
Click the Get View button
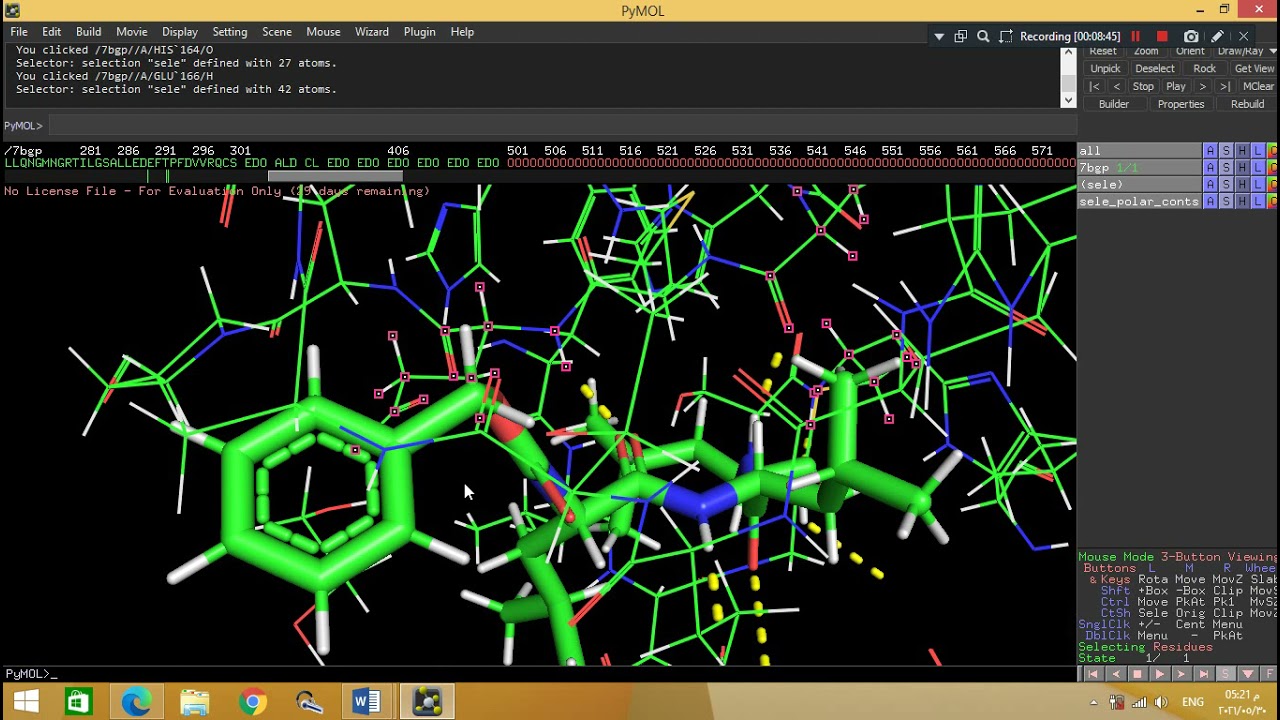click(x=1254, y=68)
